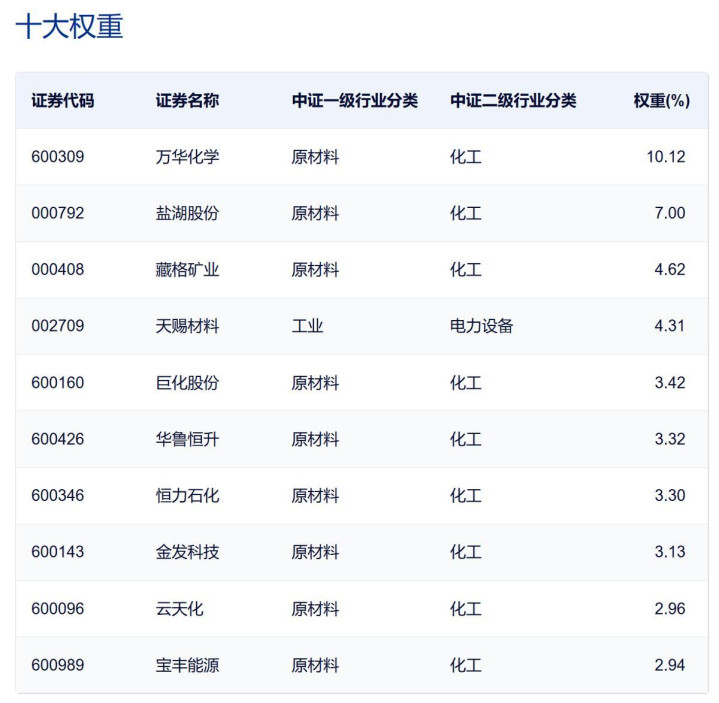Select stock code 600309
Image resolution: width=719 pixels, height=703 pixels.
tap(58, 157)
